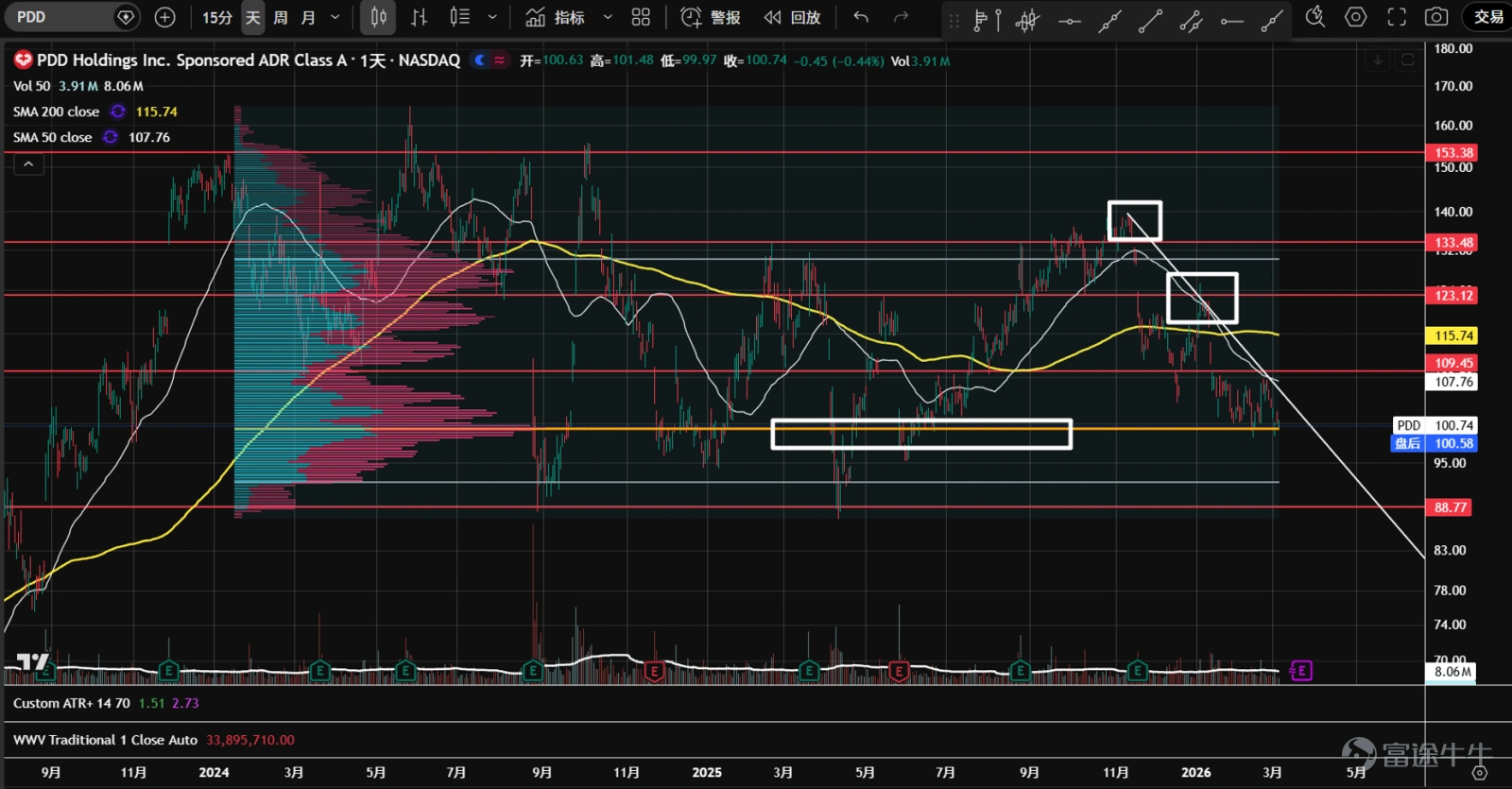Select the horizontal ray tool
The width and height of the screenshot is (1512, 789).
point(1231,20)
